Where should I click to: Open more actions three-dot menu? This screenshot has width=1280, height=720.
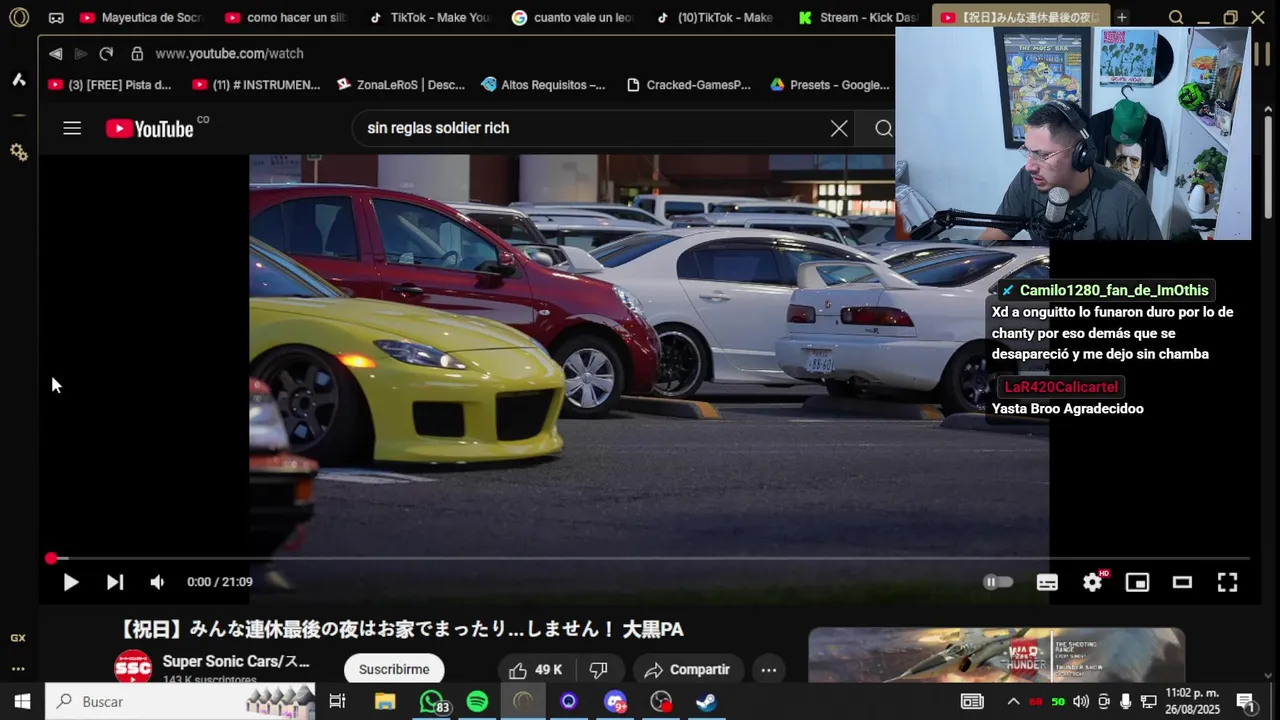768,669
